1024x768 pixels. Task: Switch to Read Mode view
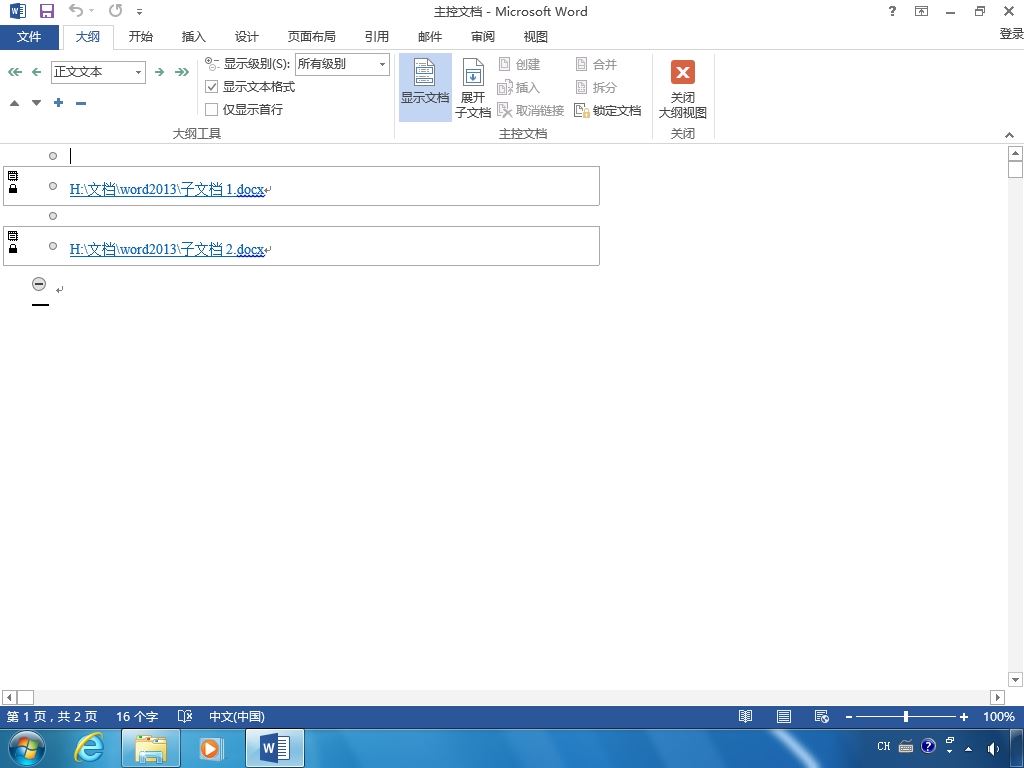coord(745,716)
